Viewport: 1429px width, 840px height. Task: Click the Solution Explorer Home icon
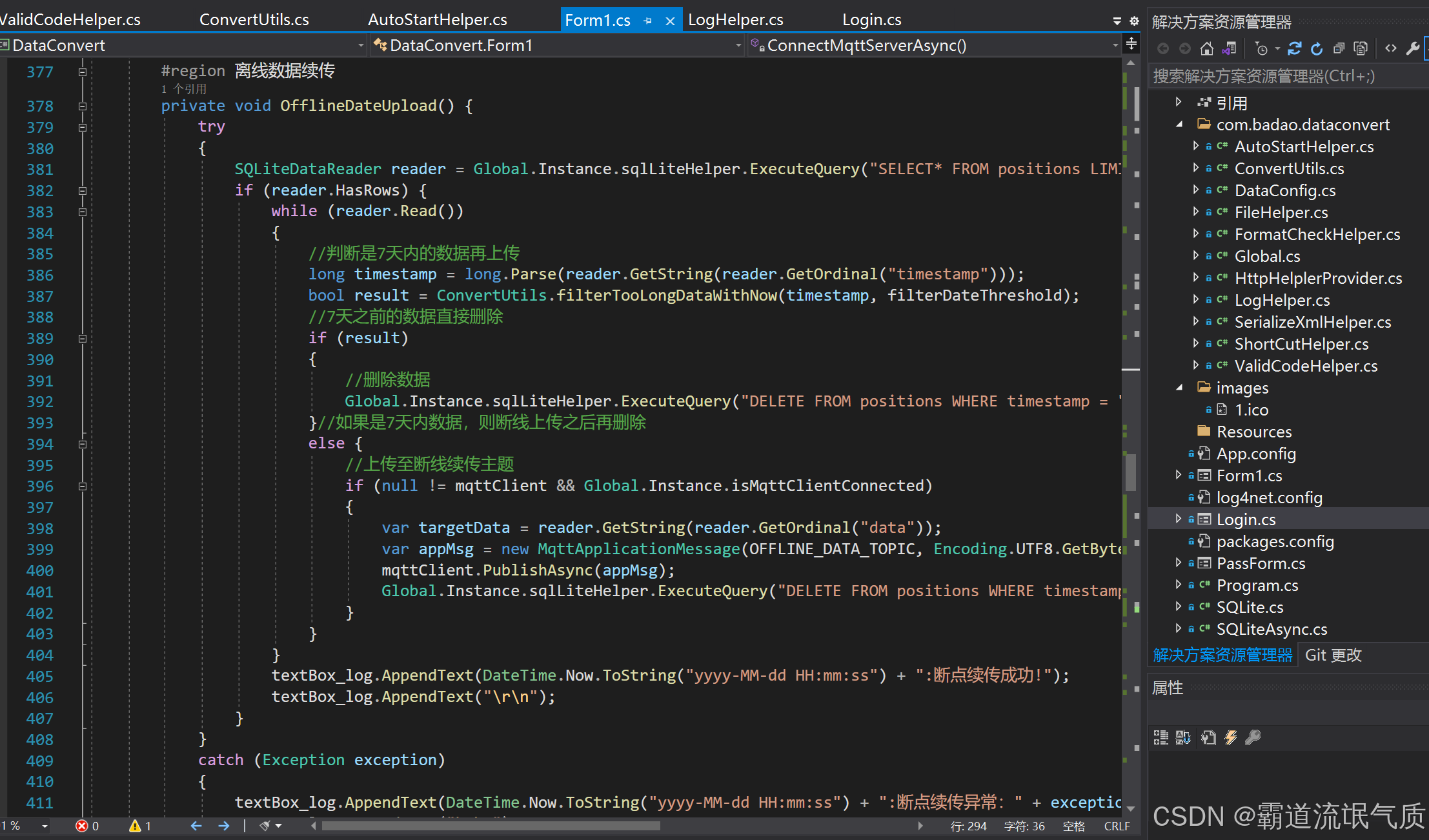[1206, 48]
